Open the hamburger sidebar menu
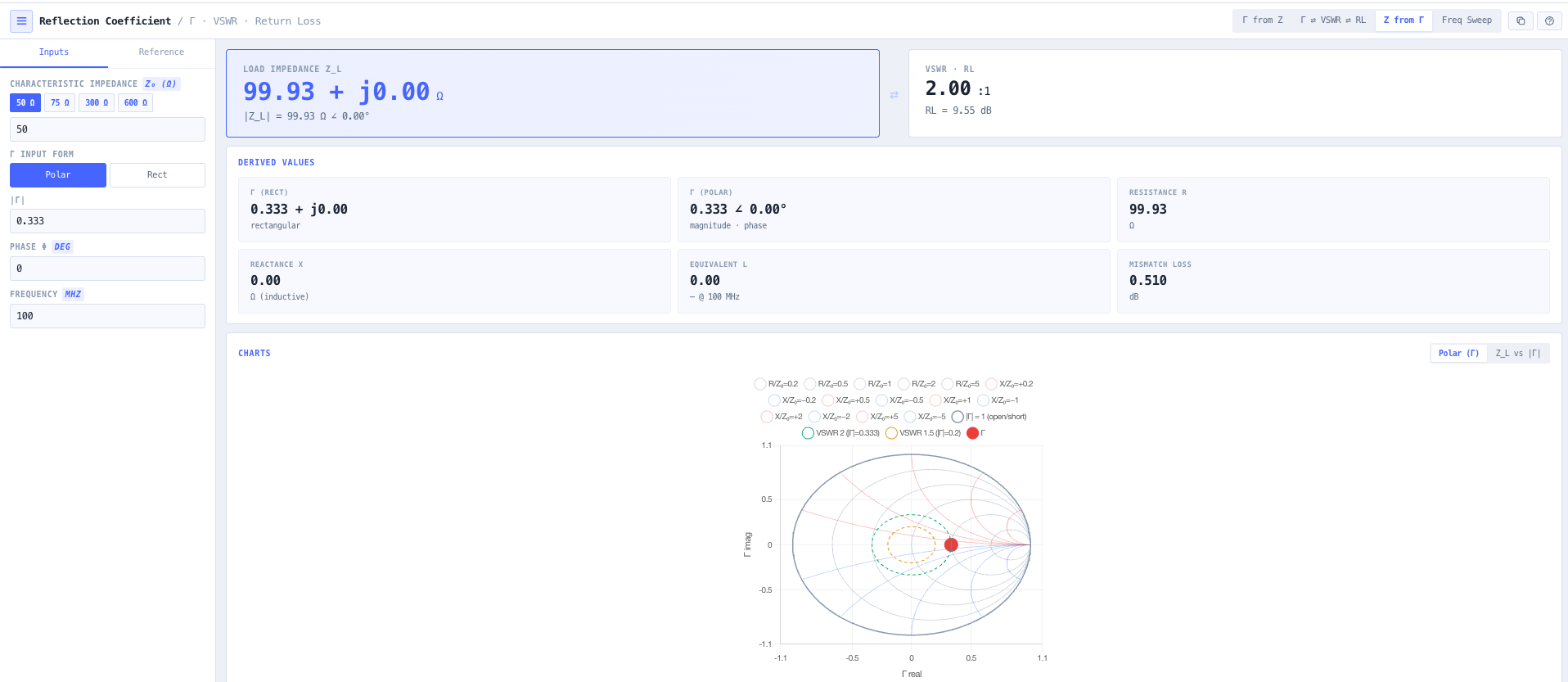1568x682 pixels. [21, 21]
